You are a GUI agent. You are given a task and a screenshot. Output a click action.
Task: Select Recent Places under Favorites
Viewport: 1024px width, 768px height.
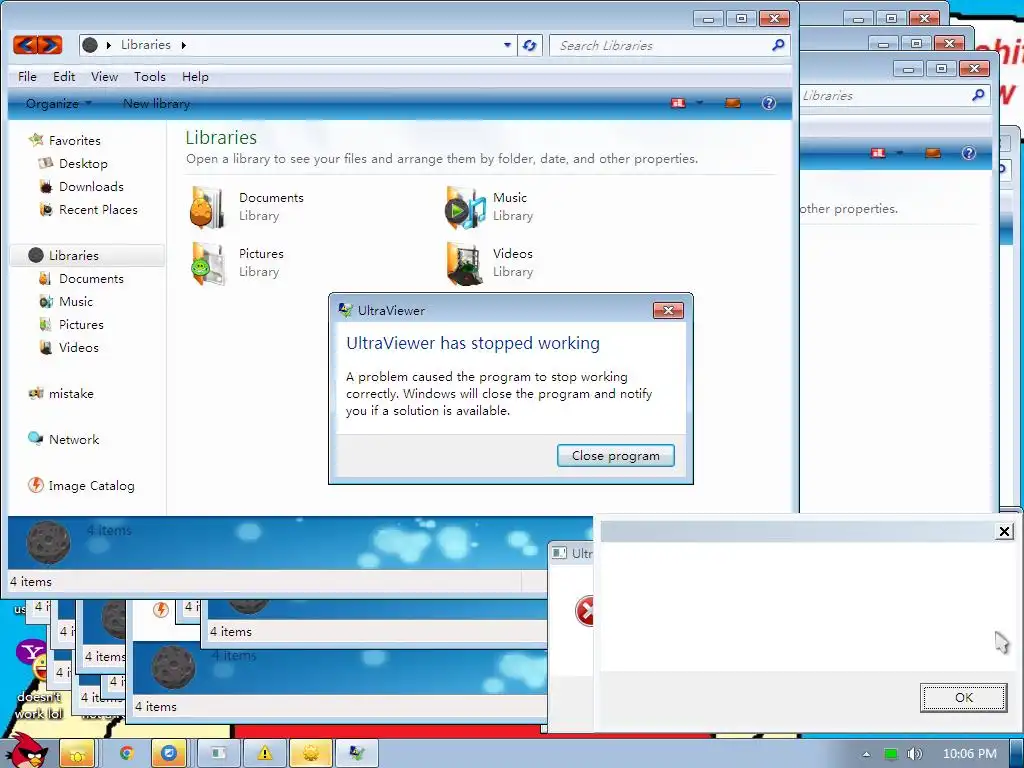(98, 210)
